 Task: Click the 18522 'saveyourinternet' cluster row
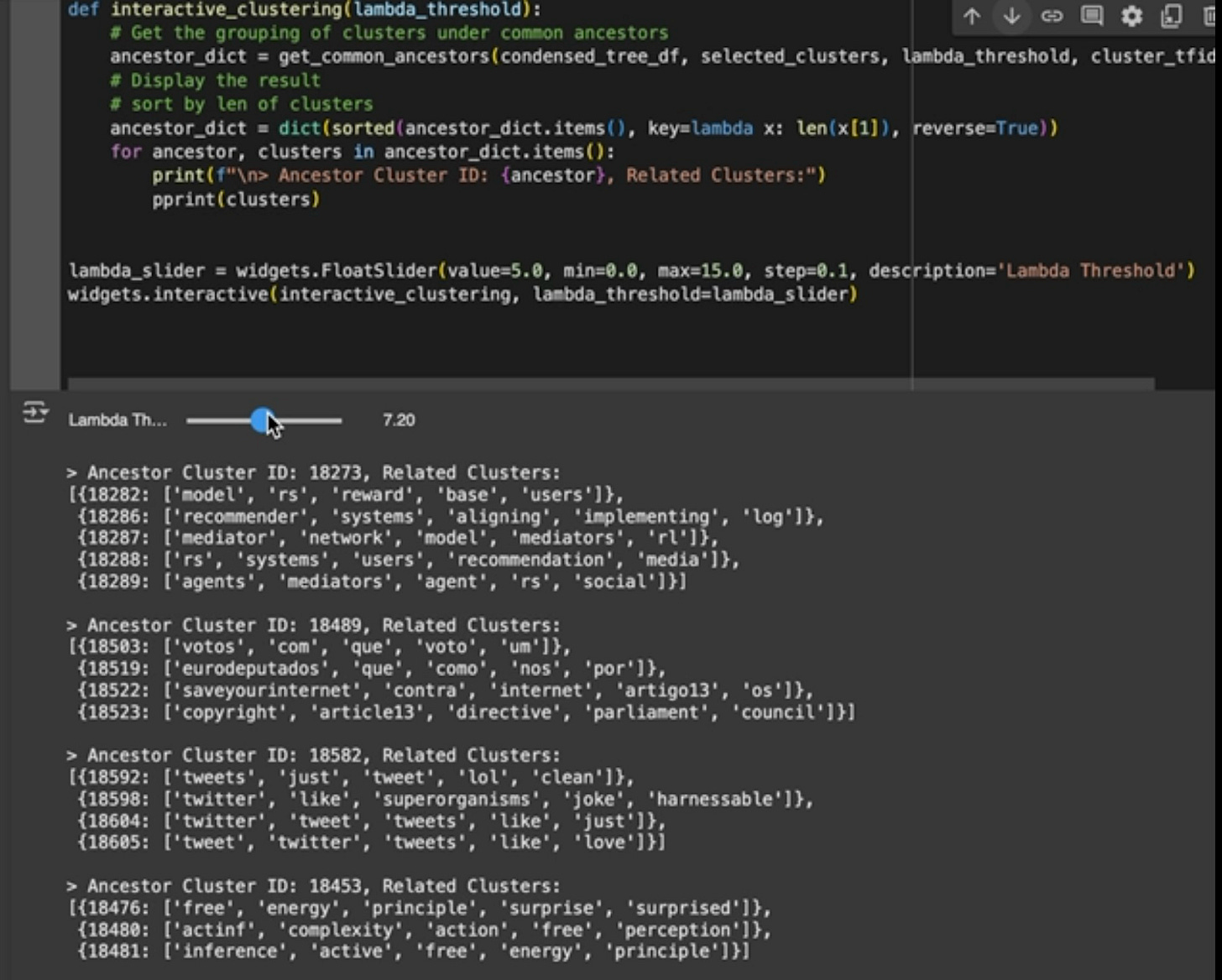click(x=446, y=691)
